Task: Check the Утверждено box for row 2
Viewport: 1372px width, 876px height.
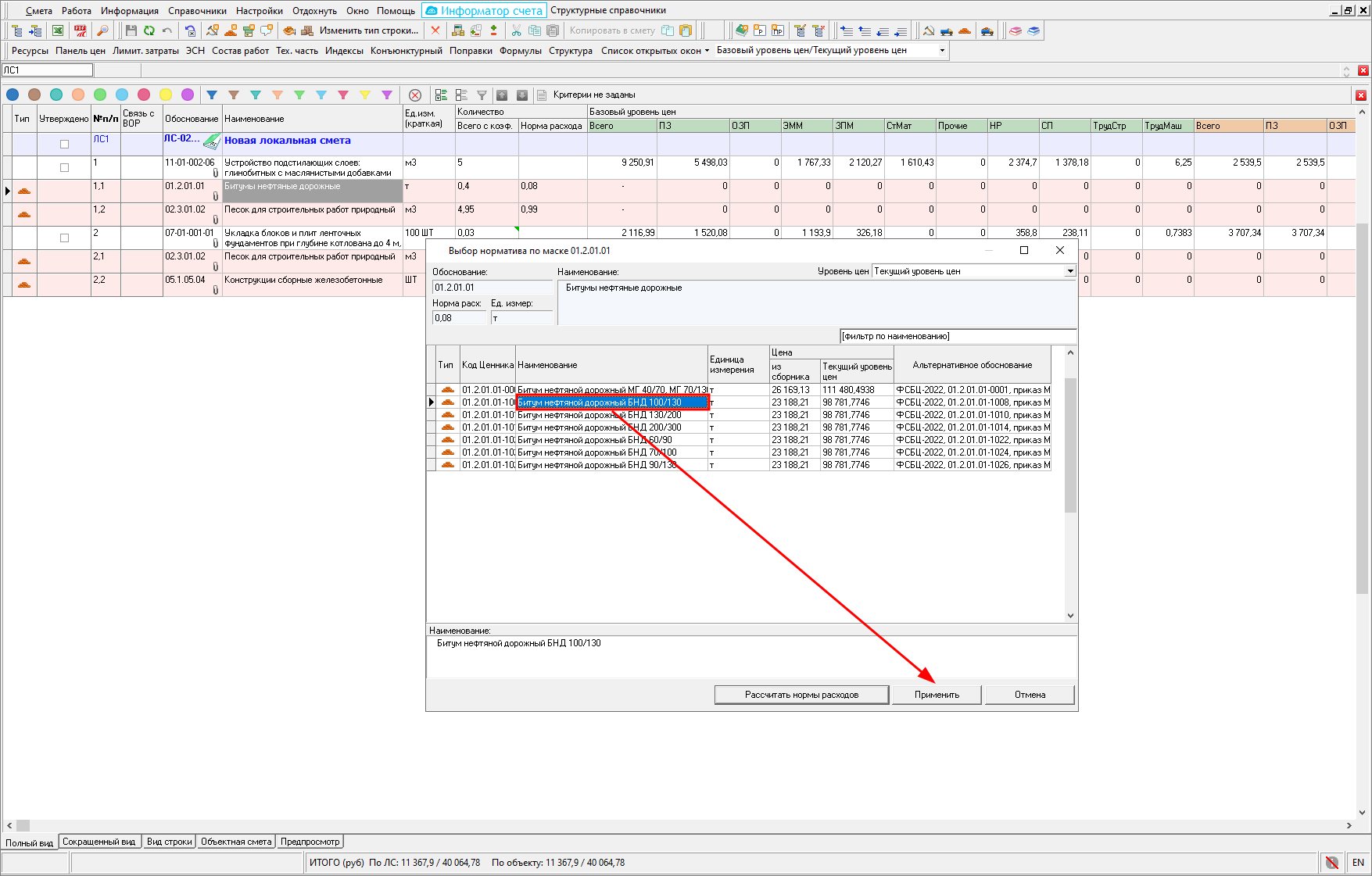Action: 64,238
